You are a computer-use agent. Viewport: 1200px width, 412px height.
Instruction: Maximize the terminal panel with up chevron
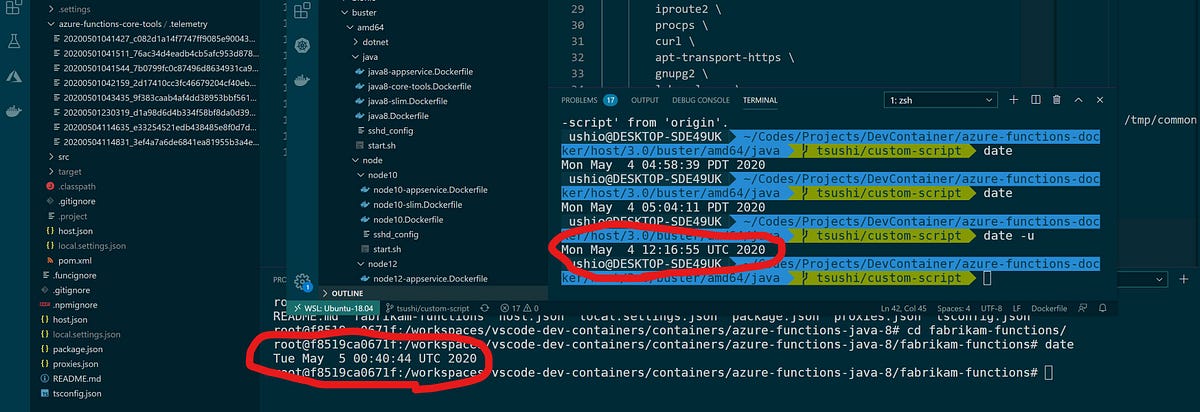pos(1078,100)
